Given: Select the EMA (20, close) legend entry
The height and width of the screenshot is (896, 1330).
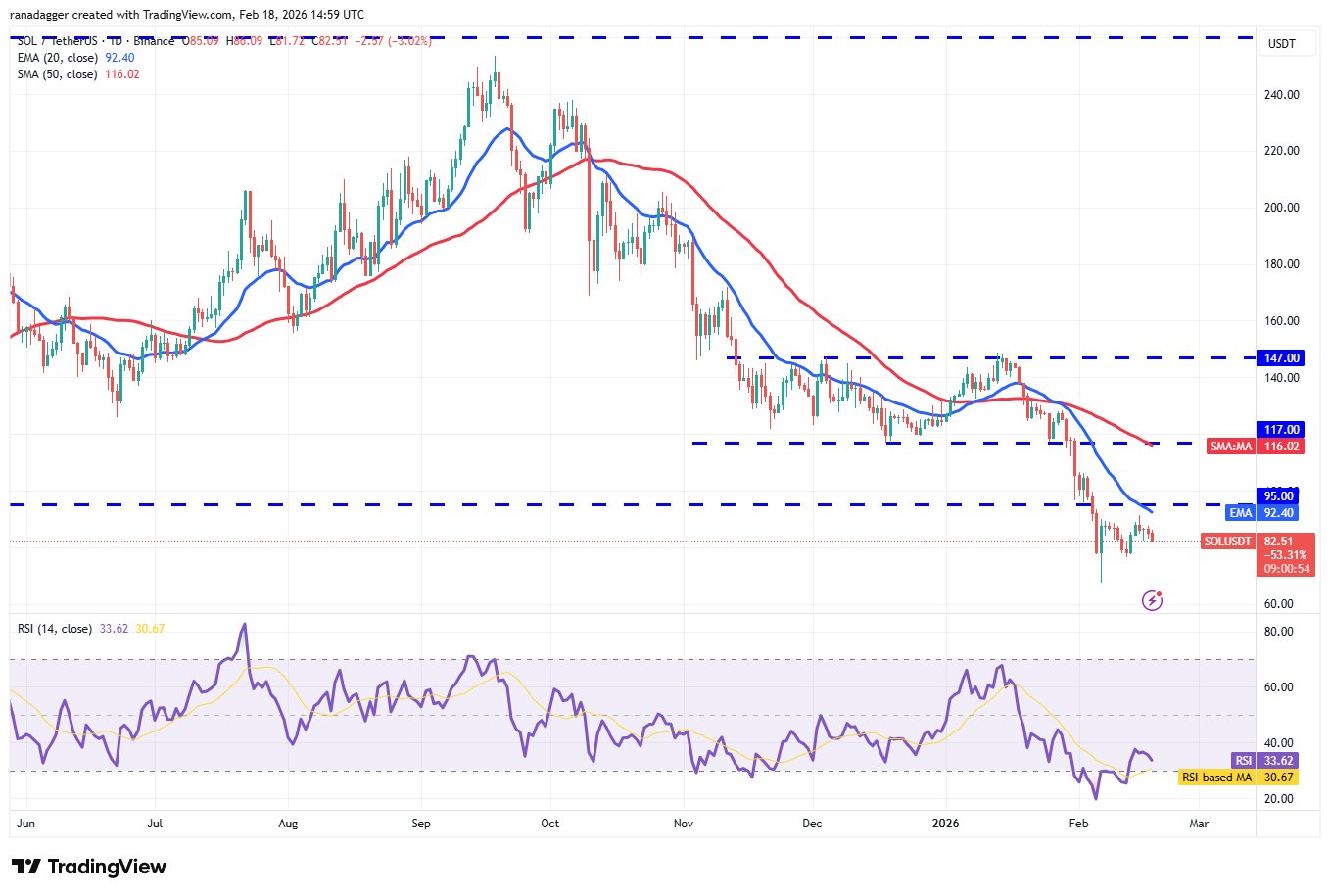Looking at the screenshot, I should point(57,58).
